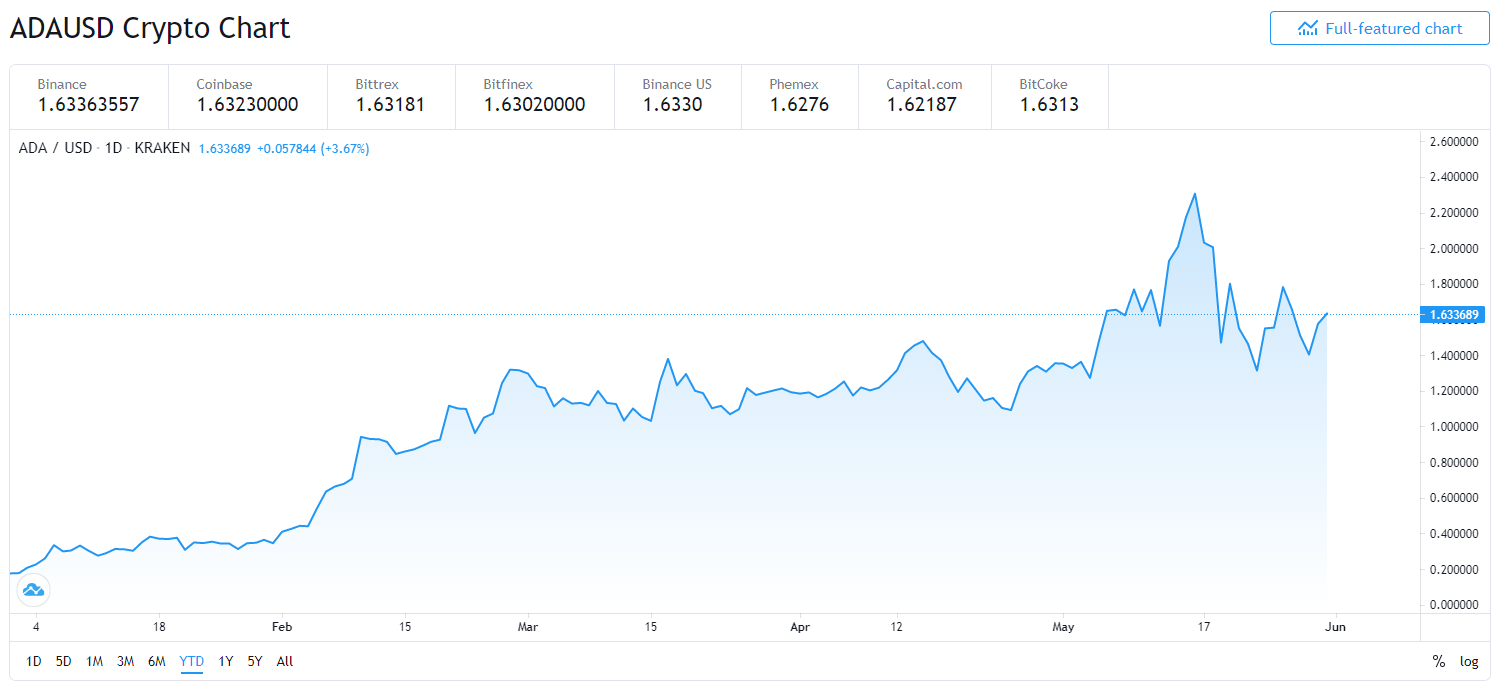
Task: Click the current price label 1.633689
Action: tap(1455, 315)
